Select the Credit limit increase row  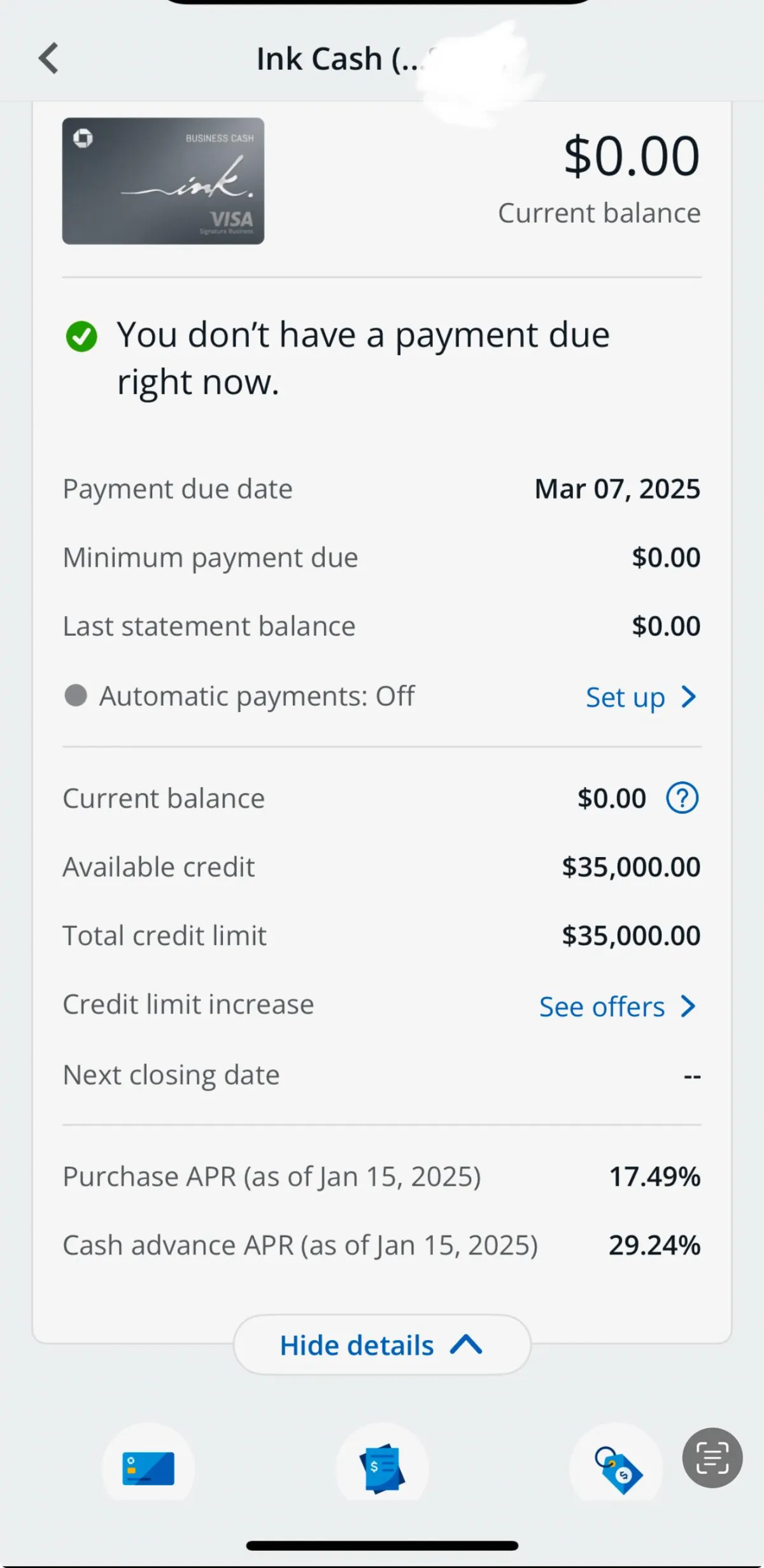click(188, 1005)
